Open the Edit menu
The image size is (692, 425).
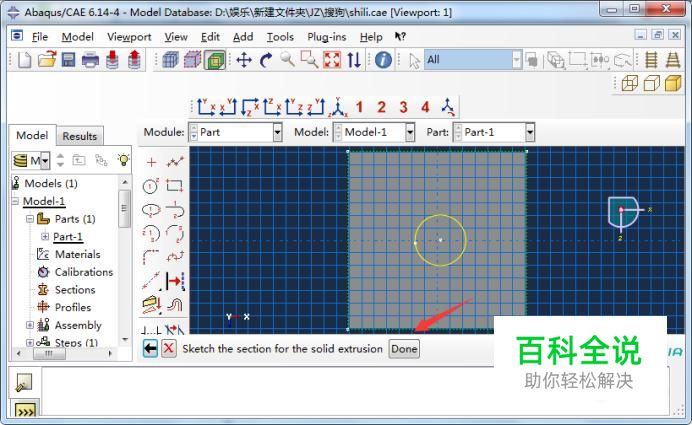[210, 37]
